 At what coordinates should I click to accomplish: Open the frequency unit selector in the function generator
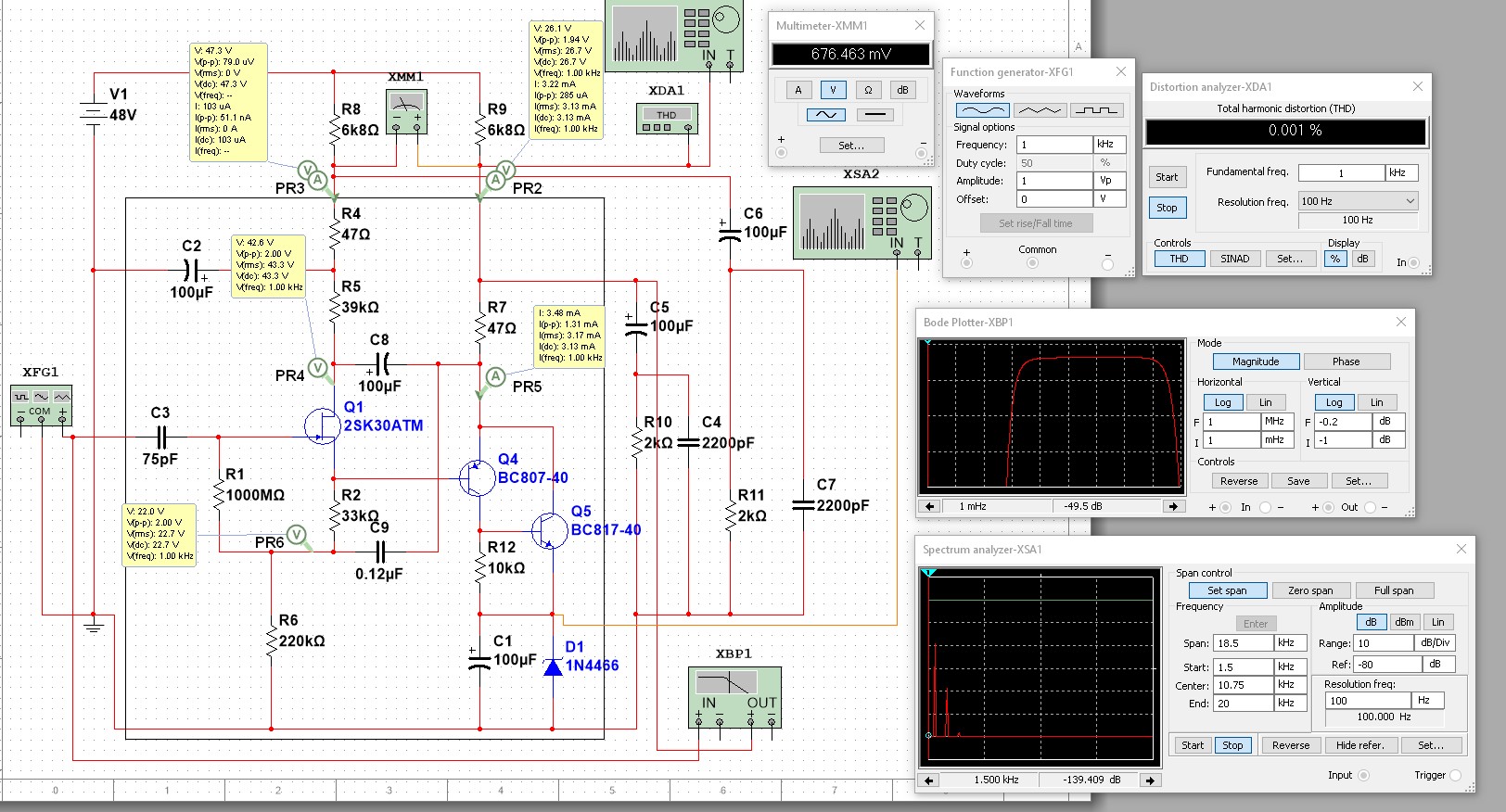tap(1109, 145)
